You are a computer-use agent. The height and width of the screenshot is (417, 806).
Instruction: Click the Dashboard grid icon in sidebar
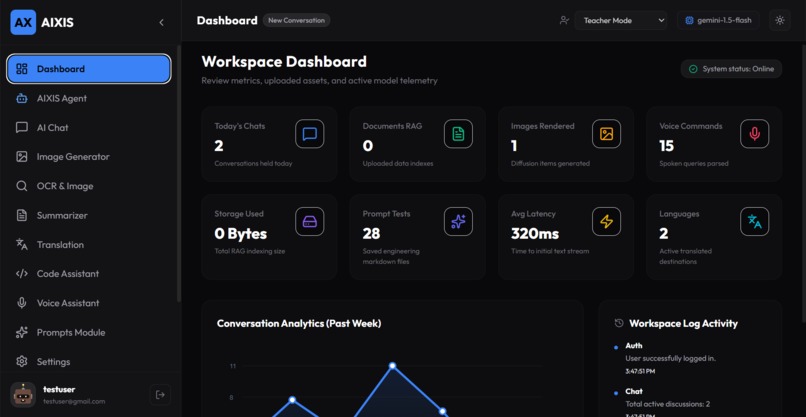click(22, 69)
